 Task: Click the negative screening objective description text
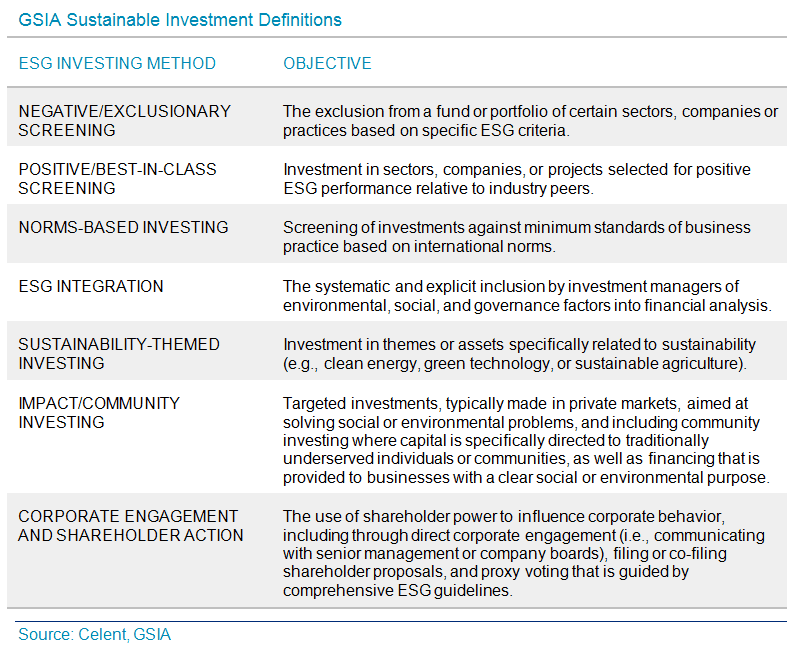point(530,120)
